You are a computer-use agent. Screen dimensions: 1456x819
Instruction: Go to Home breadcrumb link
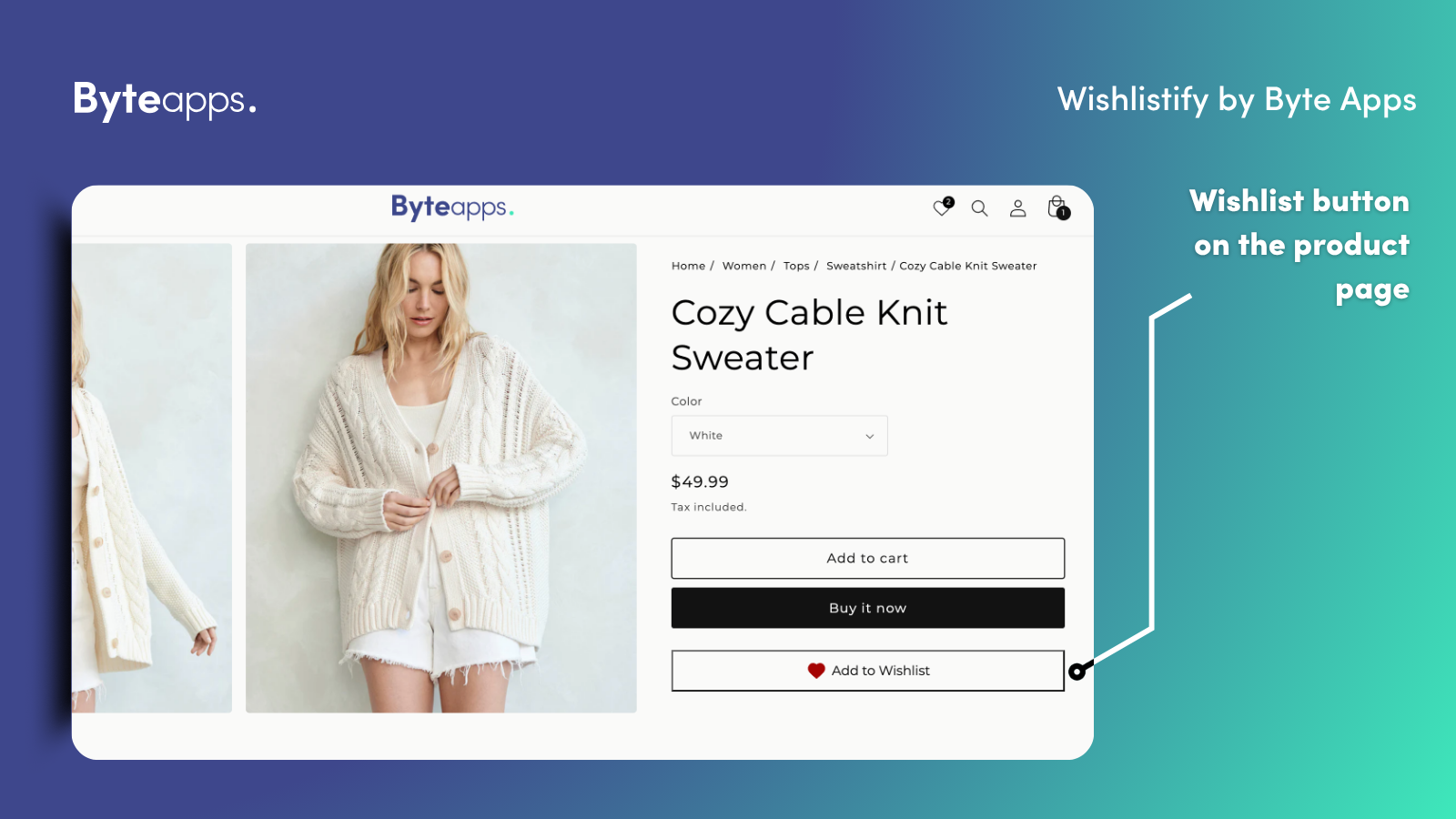[688, 266]
